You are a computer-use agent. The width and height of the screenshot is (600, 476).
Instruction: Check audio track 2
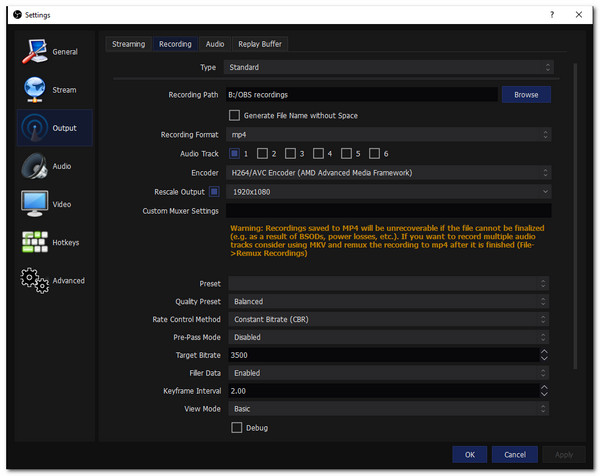tap(262, 153)
